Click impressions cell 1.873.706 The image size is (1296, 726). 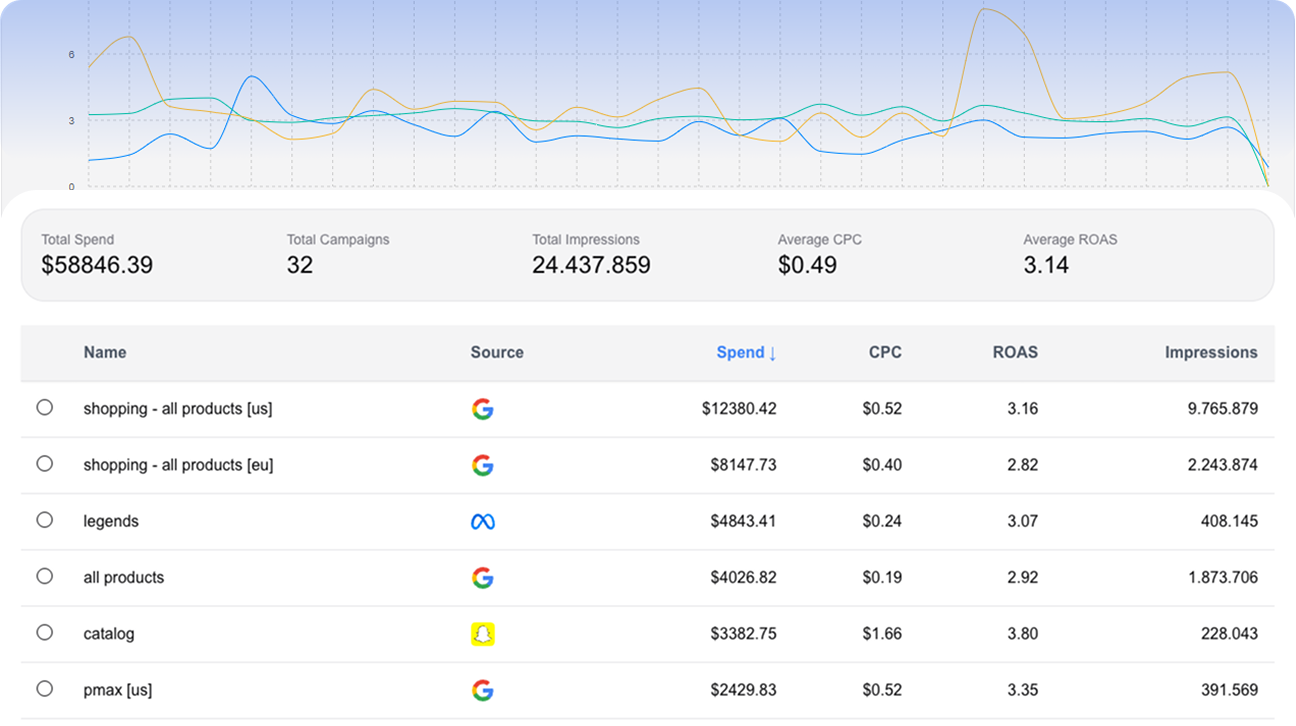(x=1222, y=577)
